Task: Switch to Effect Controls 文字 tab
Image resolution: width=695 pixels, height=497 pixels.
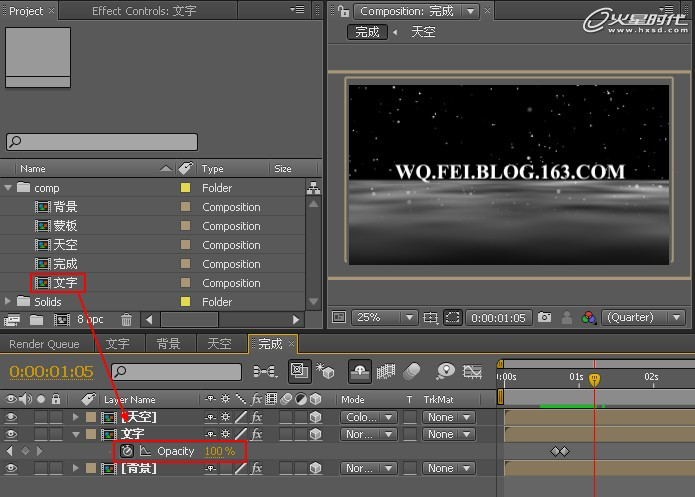Action: point(144,11)
